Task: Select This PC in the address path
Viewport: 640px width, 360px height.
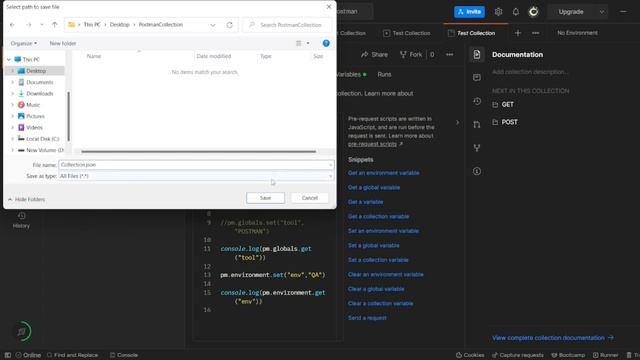Action: 92,25
